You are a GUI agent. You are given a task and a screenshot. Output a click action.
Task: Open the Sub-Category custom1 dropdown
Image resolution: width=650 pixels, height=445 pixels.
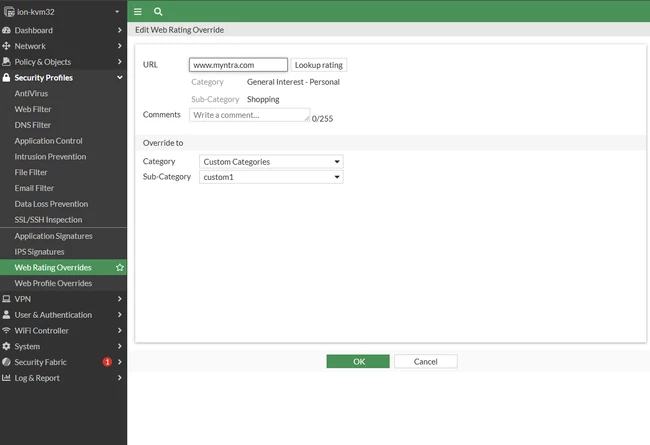271,177
